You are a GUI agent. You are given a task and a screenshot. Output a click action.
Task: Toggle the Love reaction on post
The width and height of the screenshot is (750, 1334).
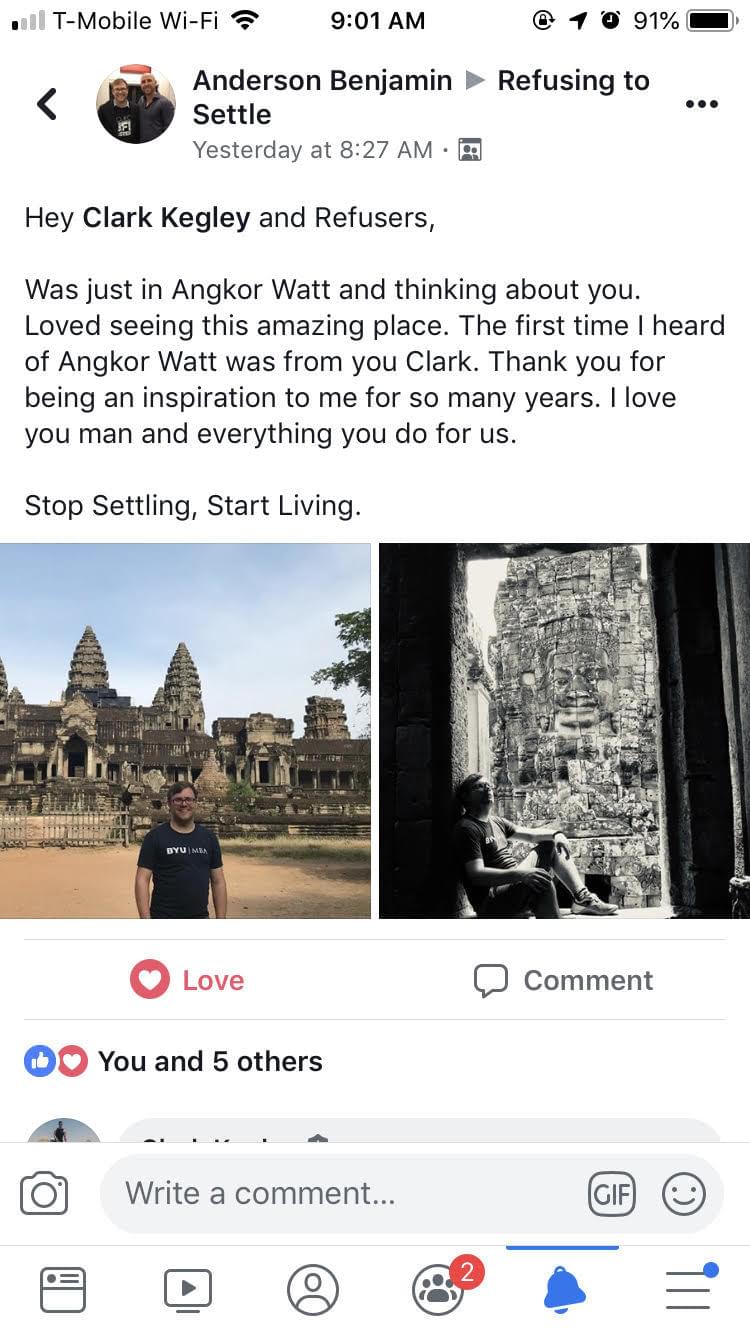pos(188,980)
